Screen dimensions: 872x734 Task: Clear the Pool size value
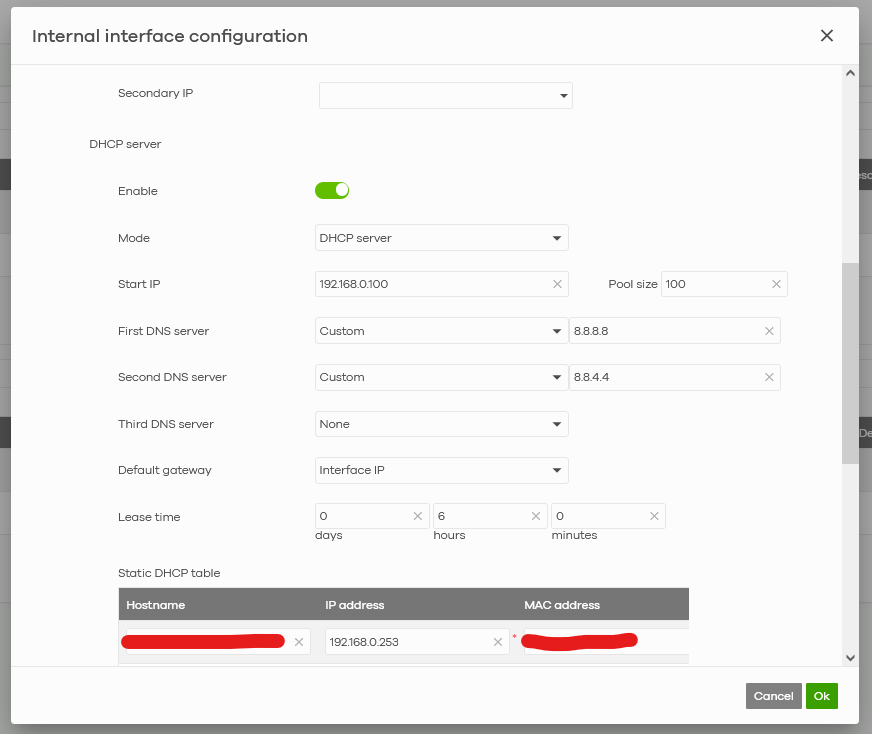(x=776, y=284)
